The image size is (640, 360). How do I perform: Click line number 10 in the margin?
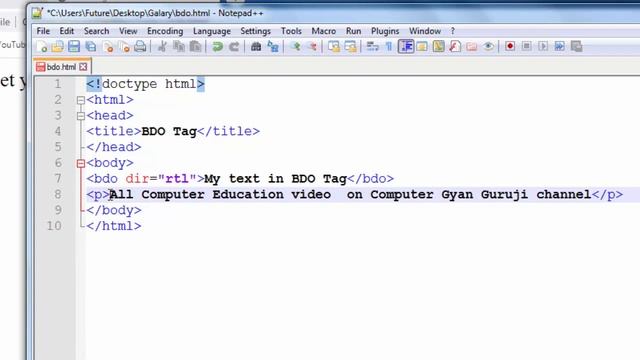tap(54, 226)
